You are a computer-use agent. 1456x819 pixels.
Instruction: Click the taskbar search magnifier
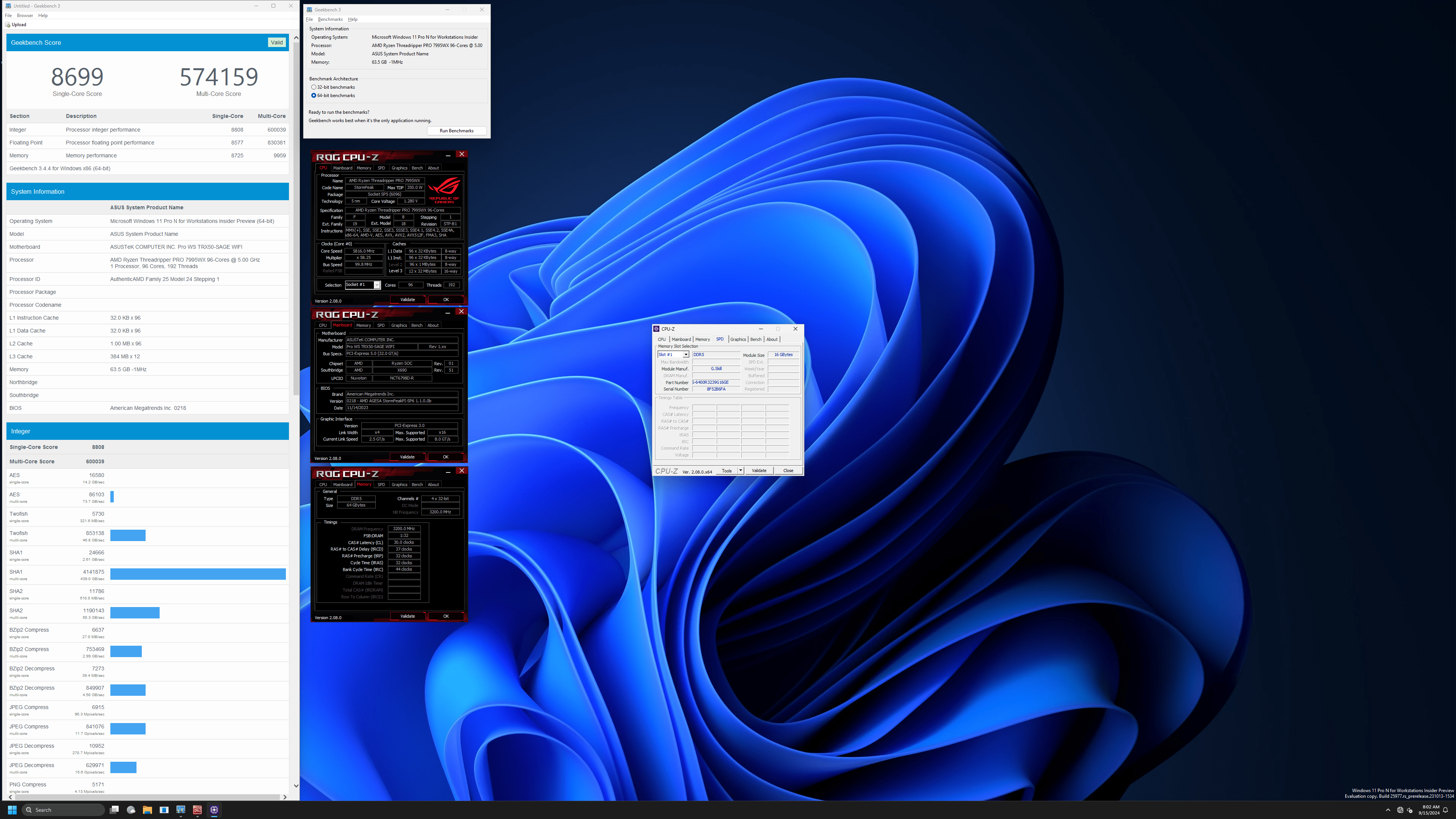point(29,810)
